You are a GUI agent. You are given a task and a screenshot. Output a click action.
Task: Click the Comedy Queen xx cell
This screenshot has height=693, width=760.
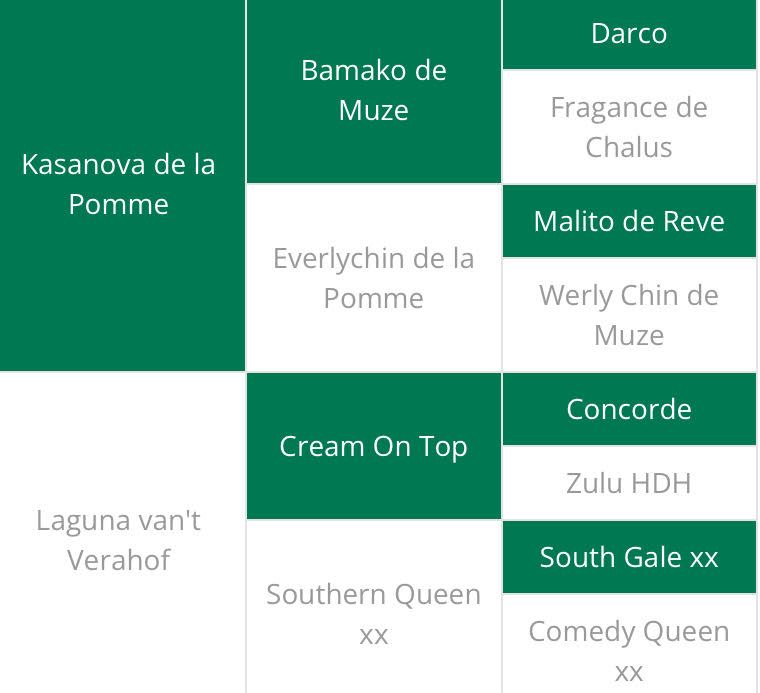pyautogui.click(x=629, y=650)
